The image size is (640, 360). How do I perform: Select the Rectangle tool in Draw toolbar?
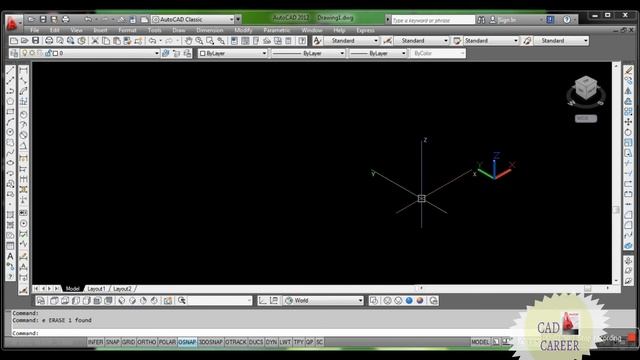10,111
